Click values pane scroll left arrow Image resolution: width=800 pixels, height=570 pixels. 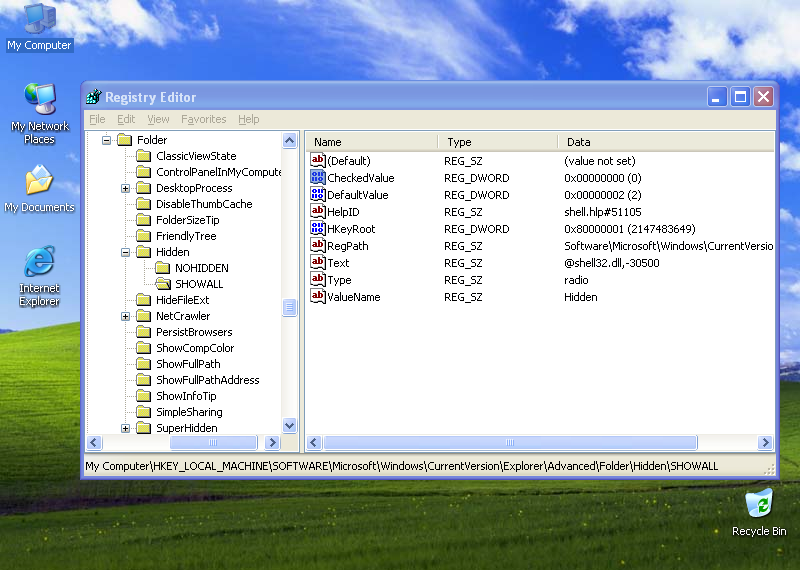pyautogui.click(x=314, y=442)
